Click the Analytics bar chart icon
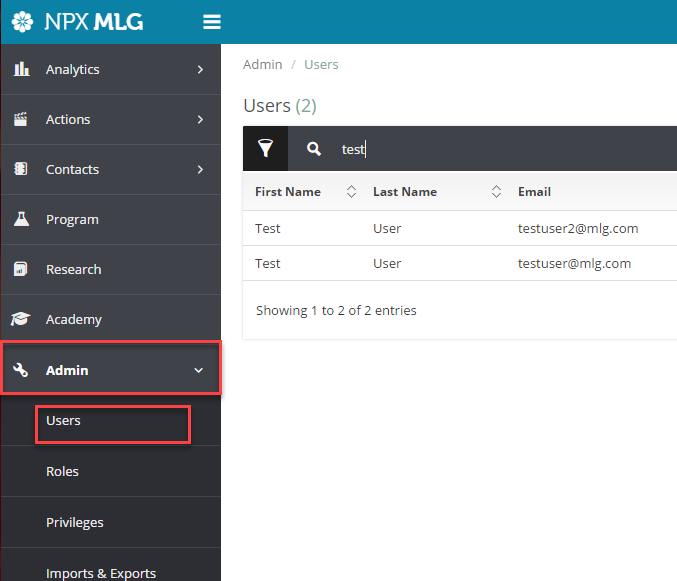Viewport: 677px width, 581px height. point(21,69)
